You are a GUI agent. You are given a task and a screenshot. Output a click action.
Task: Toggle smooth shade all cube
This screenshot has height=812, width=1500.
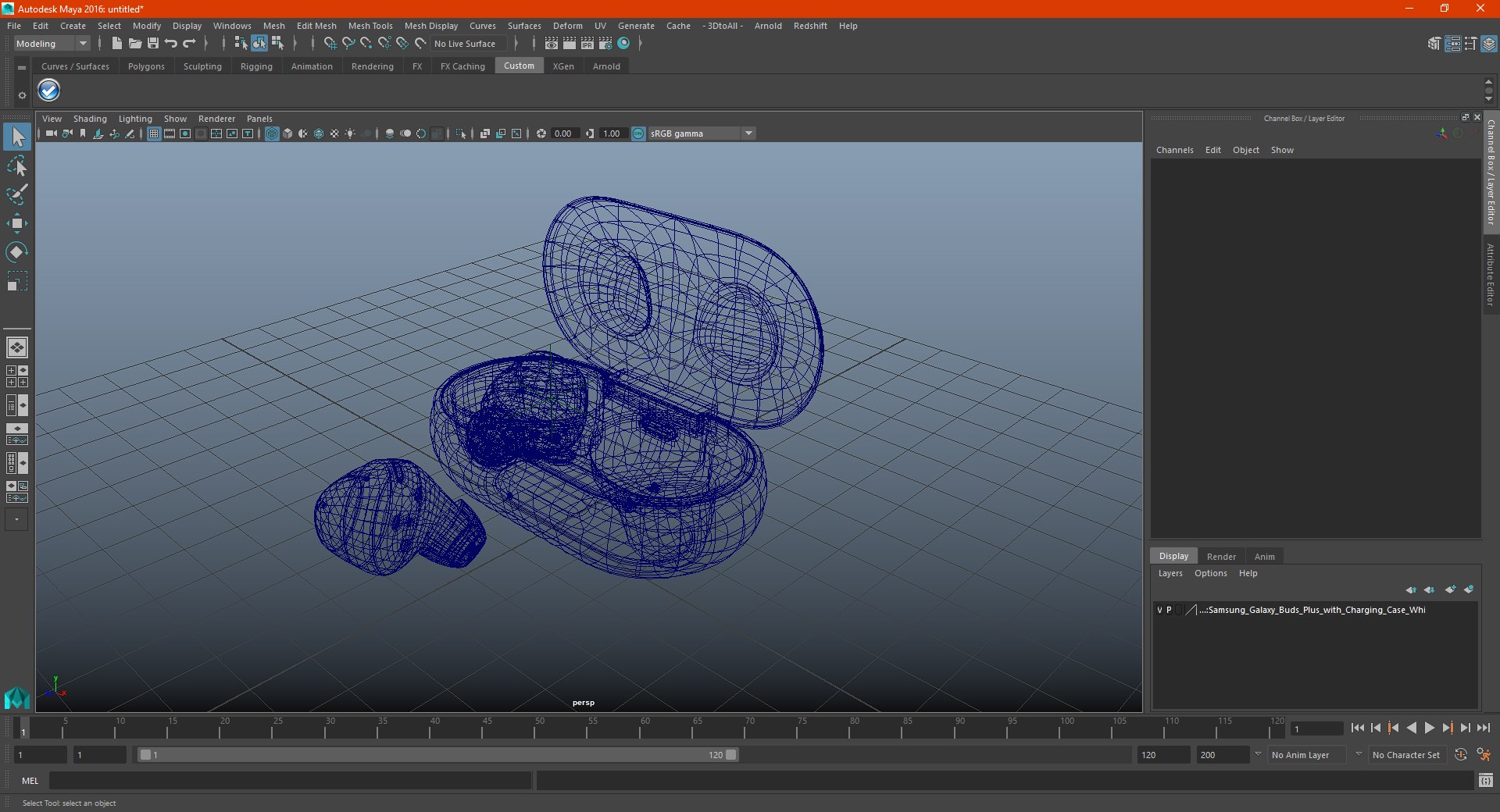point(287,134)
